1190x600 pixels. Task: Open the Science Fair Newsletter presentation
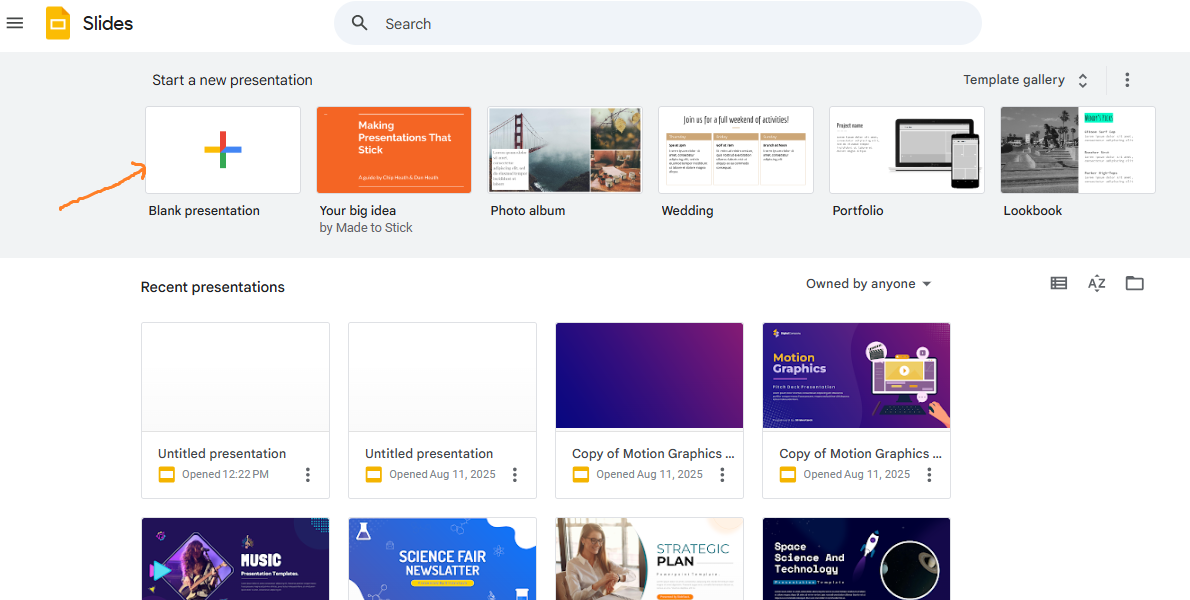[442, 558]
